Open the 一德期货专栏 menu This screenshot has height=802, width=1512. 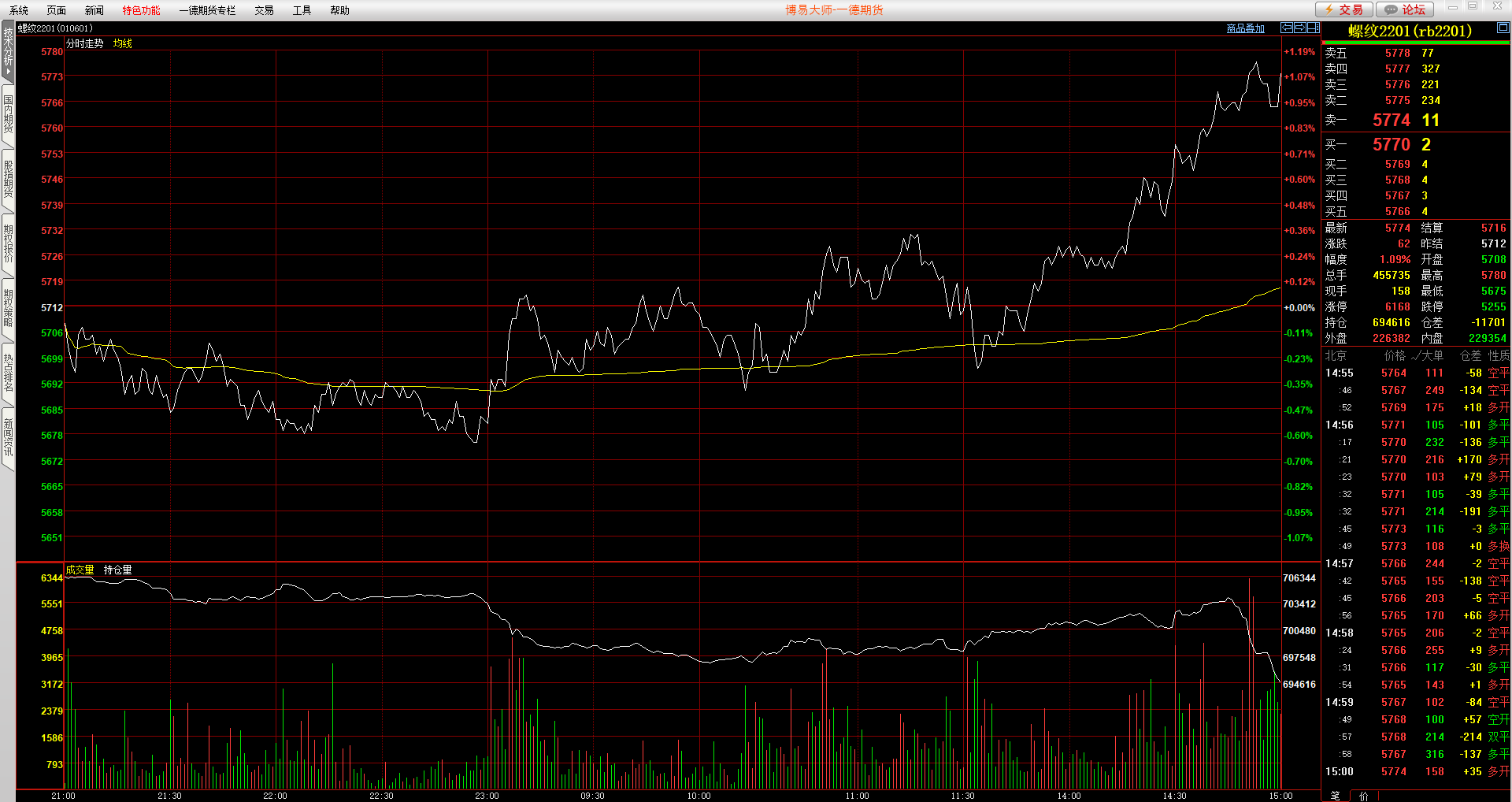click(x=207, y=10)
